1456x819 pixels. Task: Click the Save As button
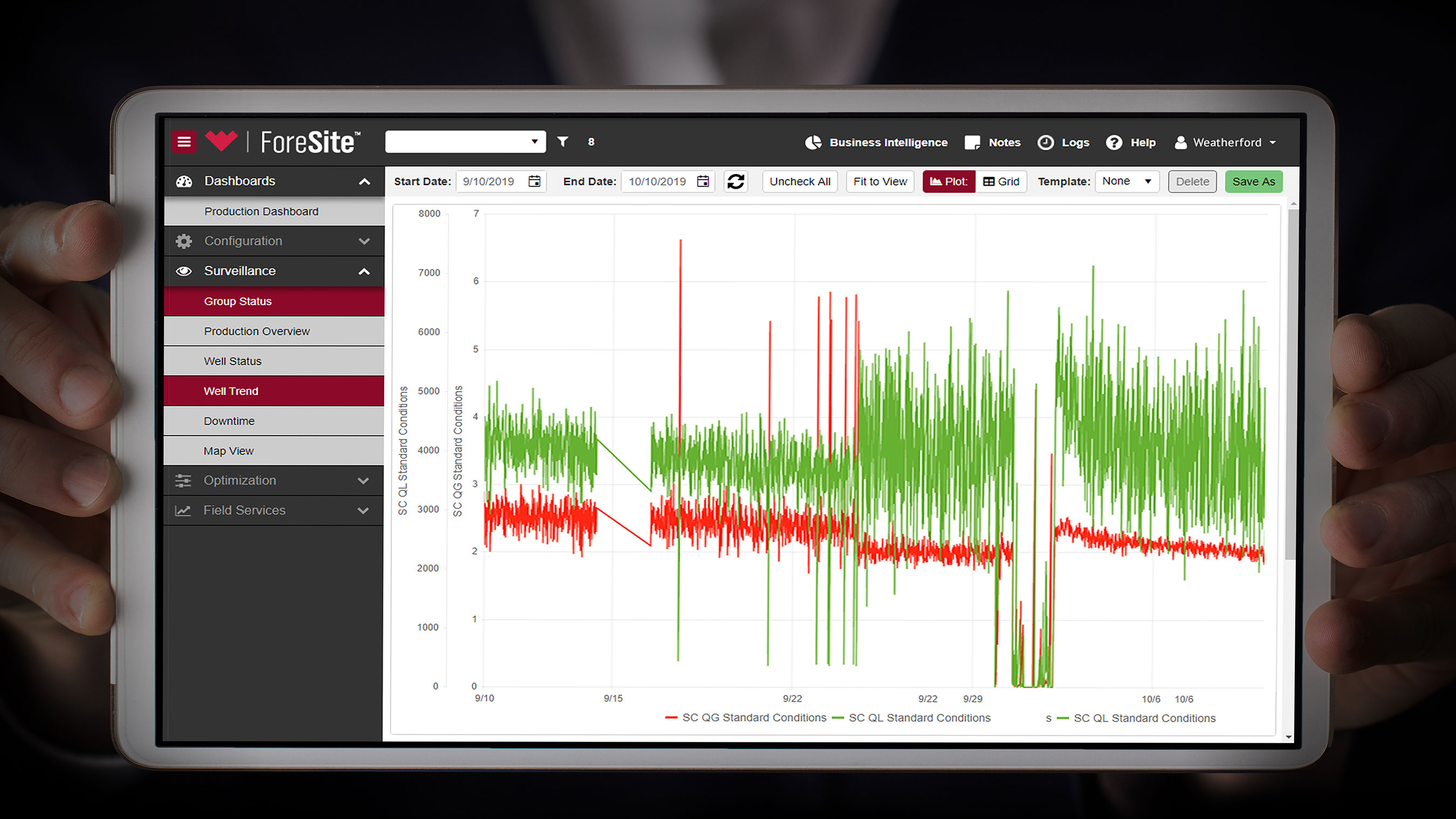[x=1254, y=182]
